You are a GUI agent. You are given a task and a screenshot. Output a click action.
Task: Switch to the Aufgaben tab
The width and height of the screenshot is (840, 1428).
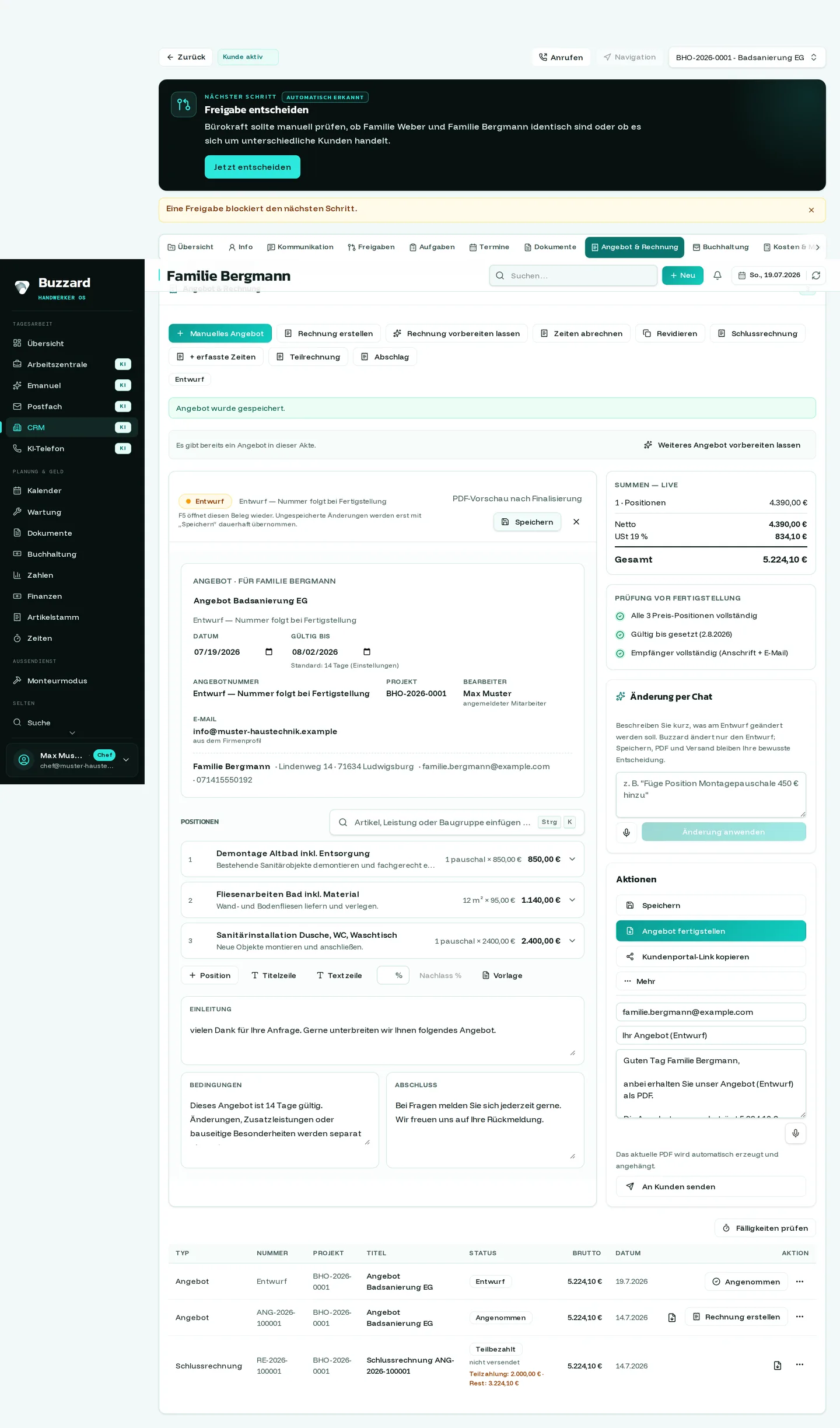[x=432, y=247]
